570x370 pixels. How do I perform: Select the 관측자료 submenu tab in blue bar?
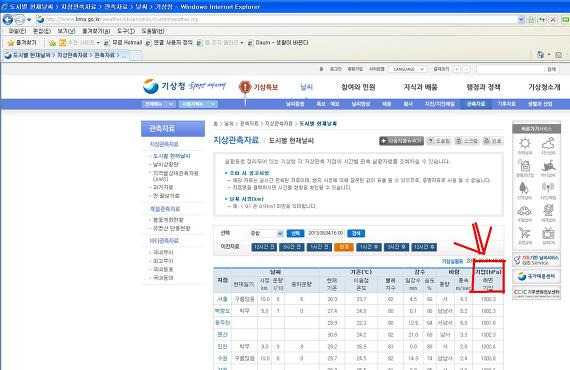pos(476,104)
